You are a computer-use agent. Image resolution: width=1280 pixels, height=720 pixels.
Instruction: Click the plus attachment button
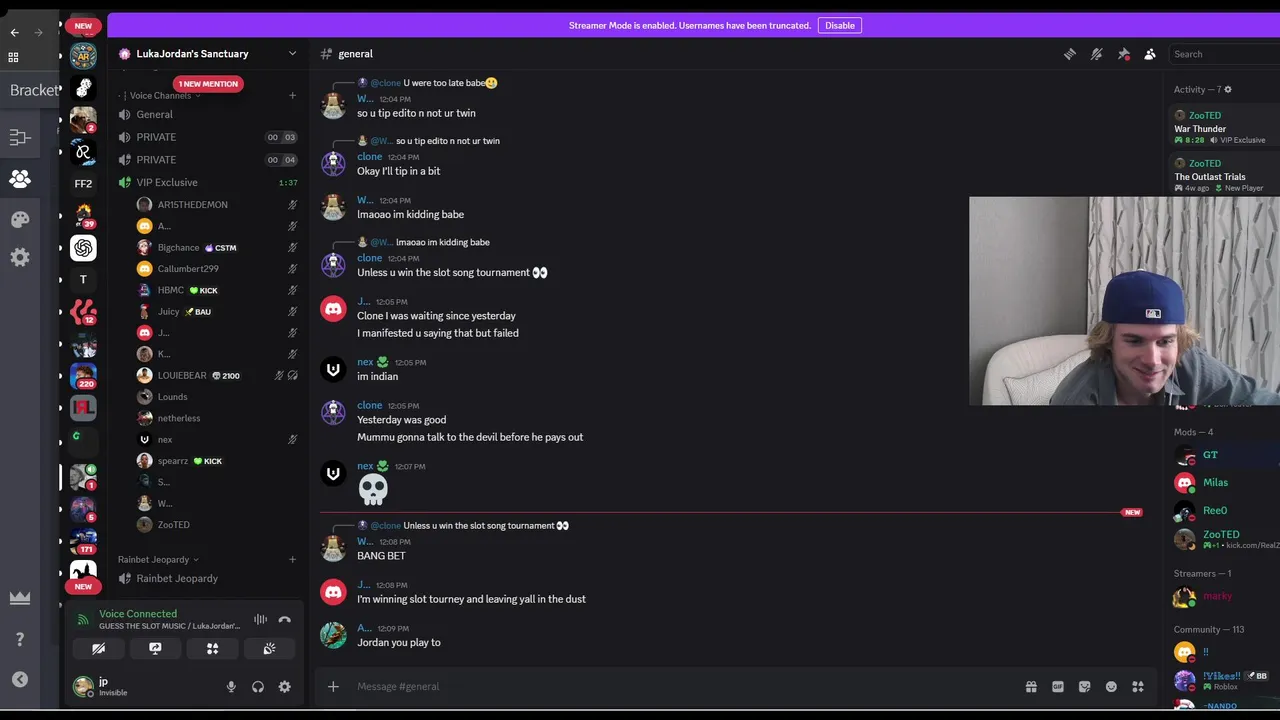pyautogui.click(x=333, y=687)
